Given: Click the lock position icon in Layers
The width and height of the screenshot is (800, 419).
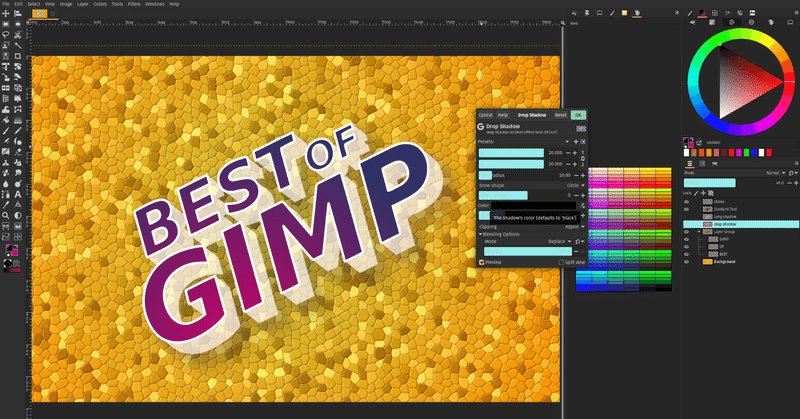Looking at the screenshot, I should click(703, 193).
